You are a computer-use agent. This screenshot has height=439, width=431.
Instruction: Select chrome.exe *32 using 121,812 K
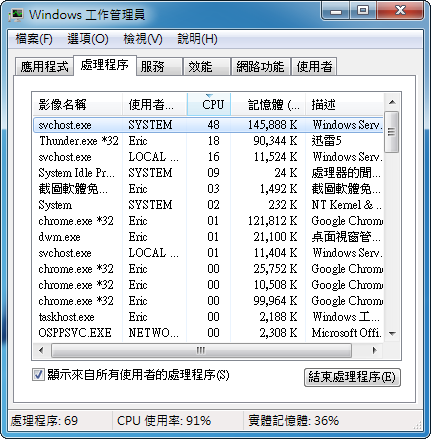[x=208, y=221]
